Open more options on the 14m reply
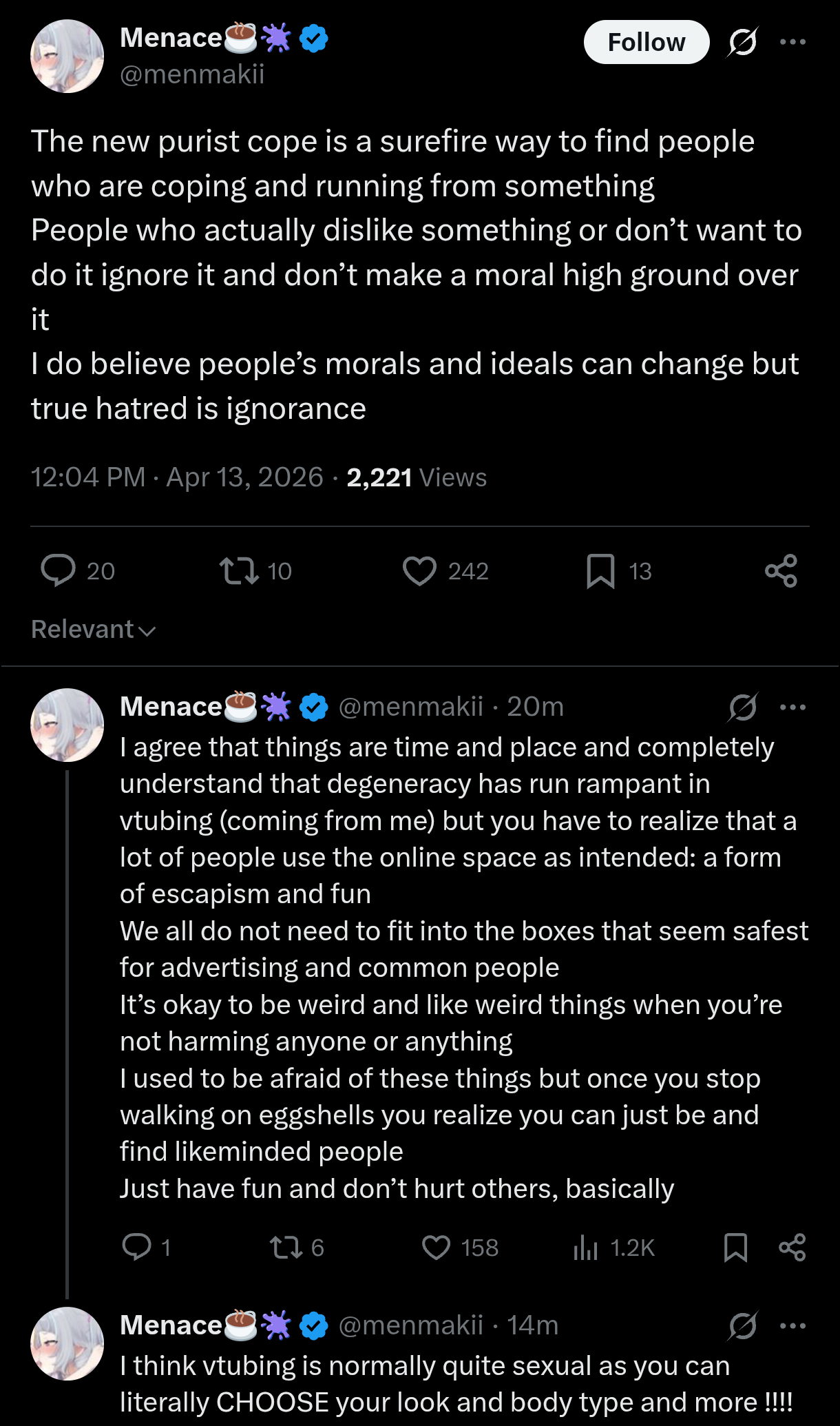The height and width of the screenshot is (1426, 840). tap(792, 1325)
